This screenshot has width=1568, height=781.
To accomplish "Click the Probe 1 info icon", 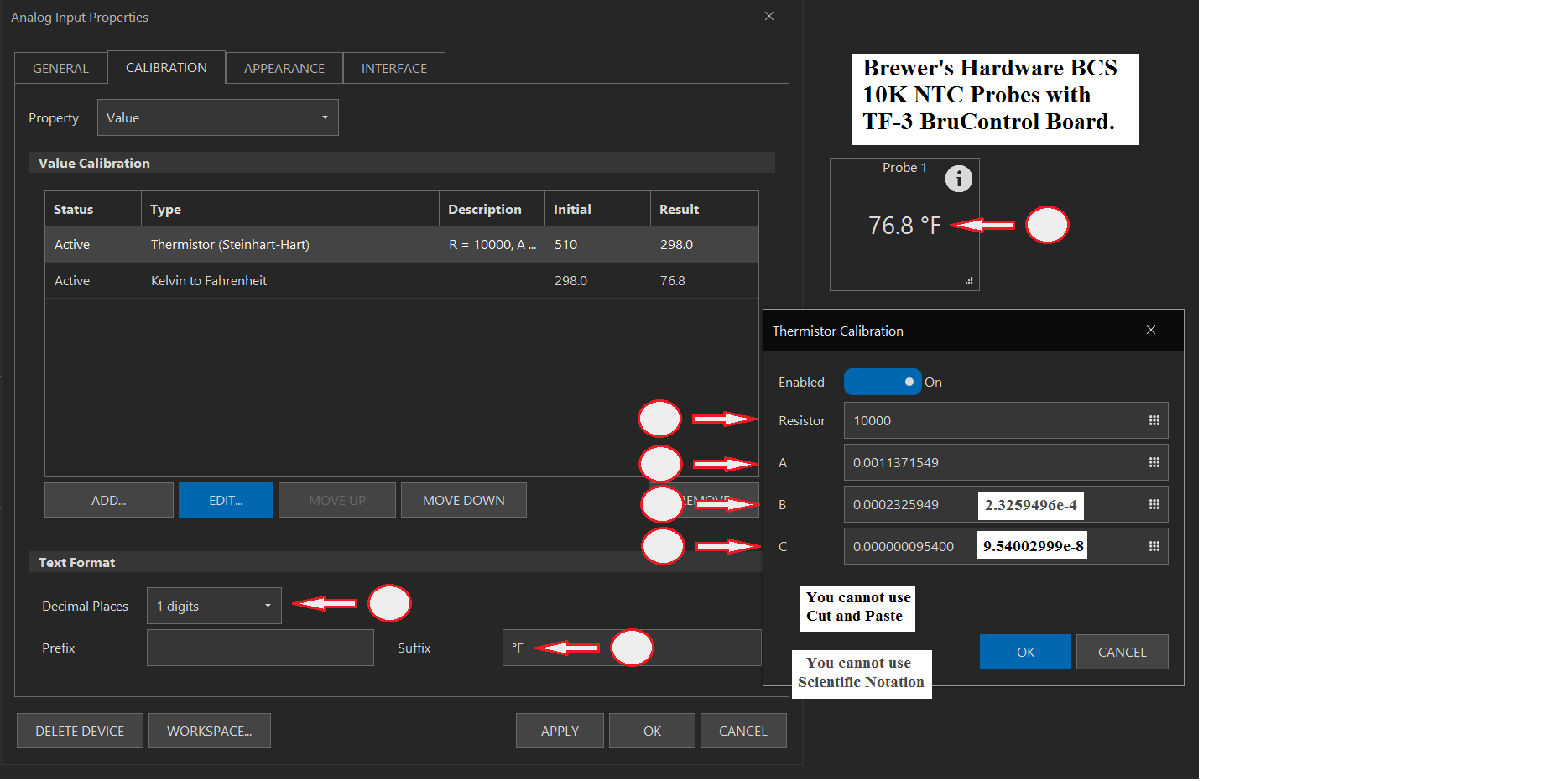I will tap(959, 179).
